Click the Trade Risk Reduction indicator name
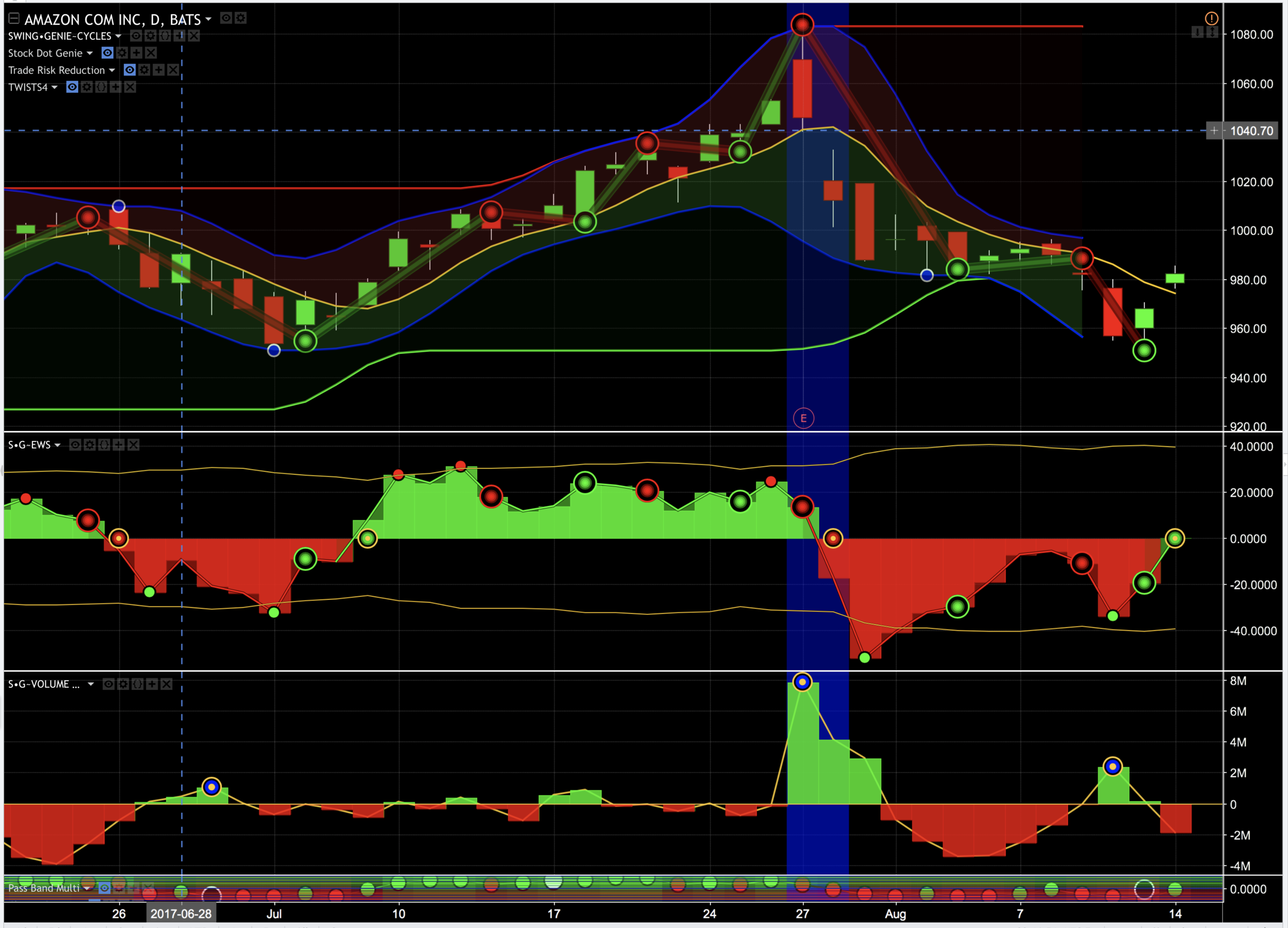 pos(57,71)
